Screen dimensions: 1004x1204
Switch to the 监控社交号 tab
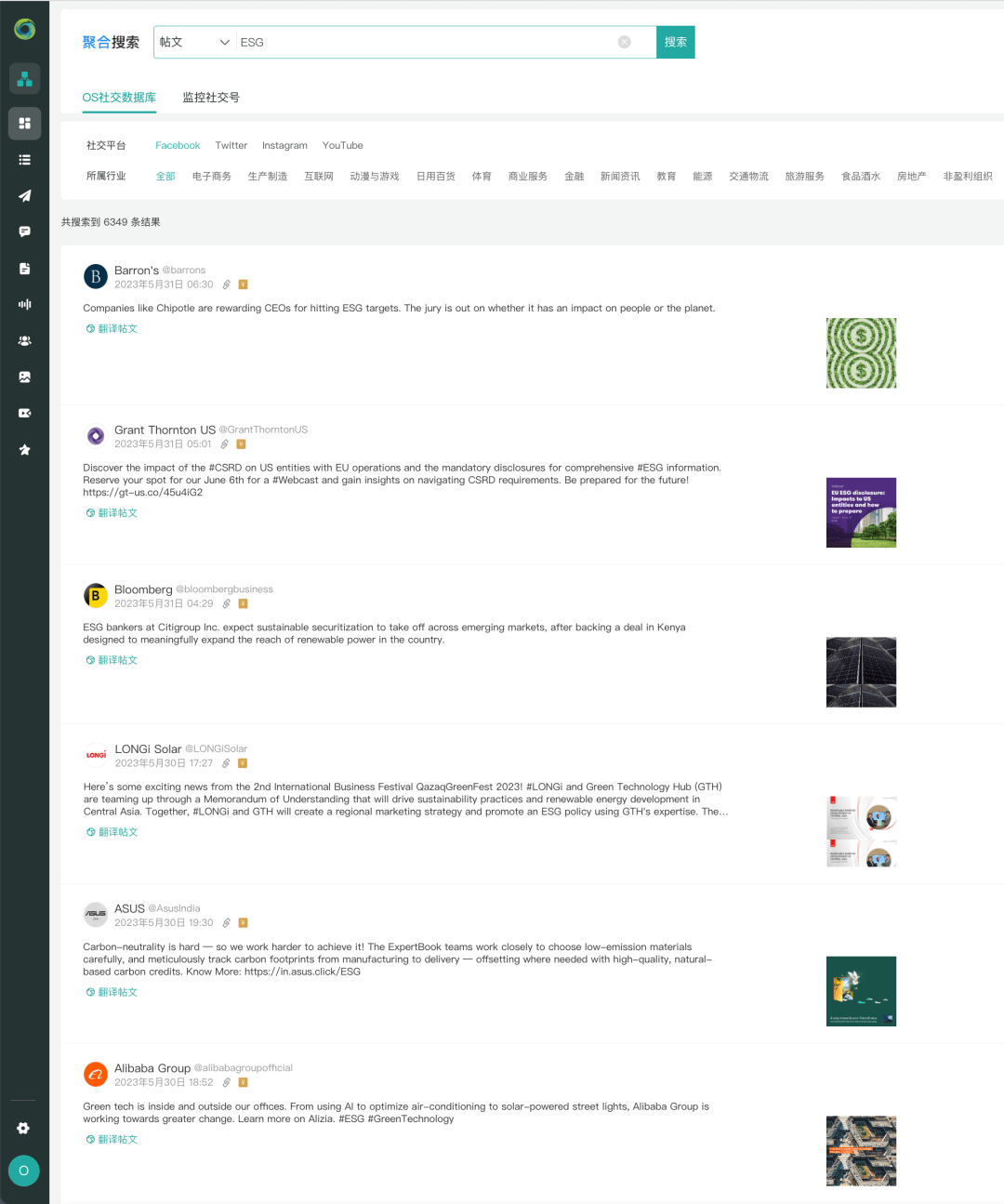[211, 98]
